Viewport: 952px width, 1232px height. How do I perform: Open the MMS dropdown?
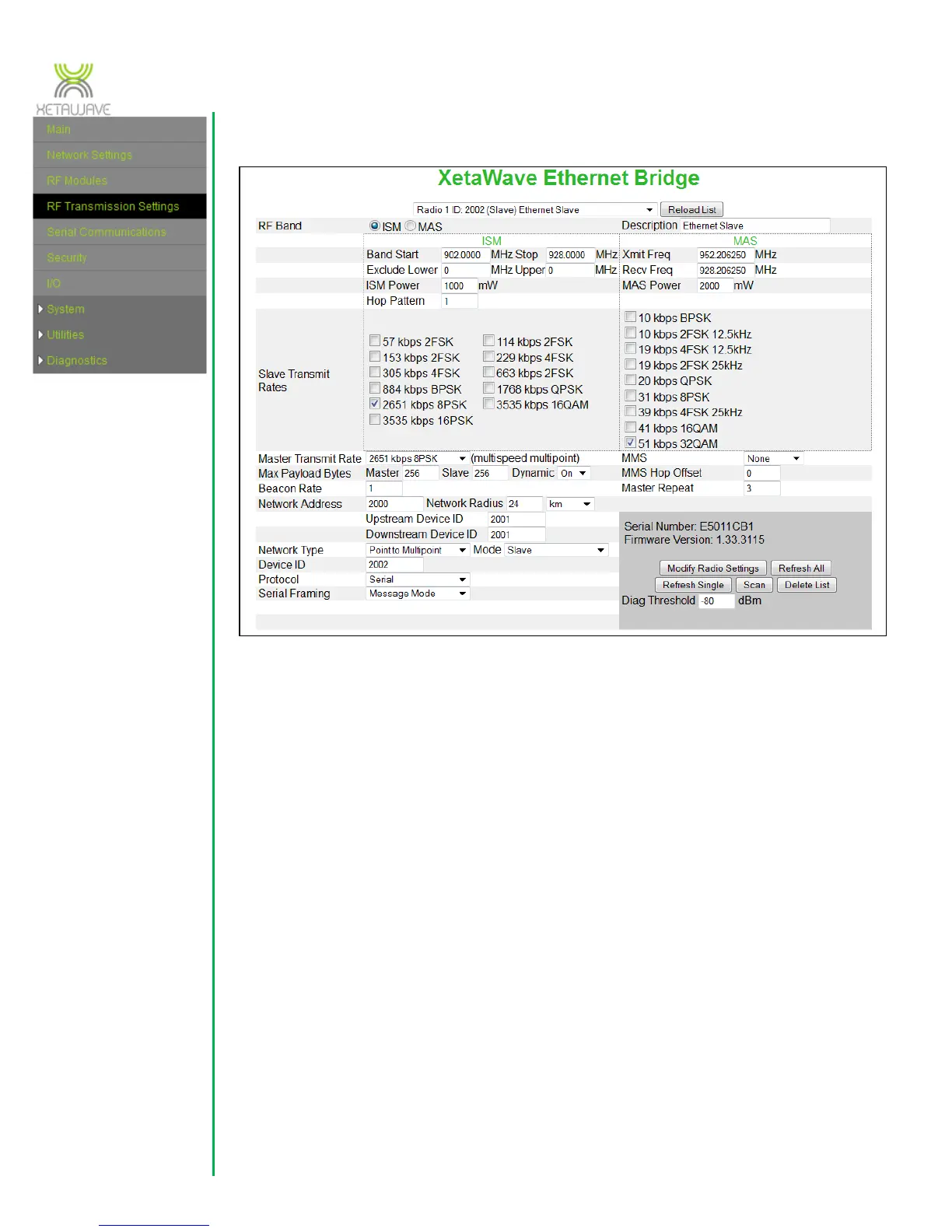click(x=773, y=459)
